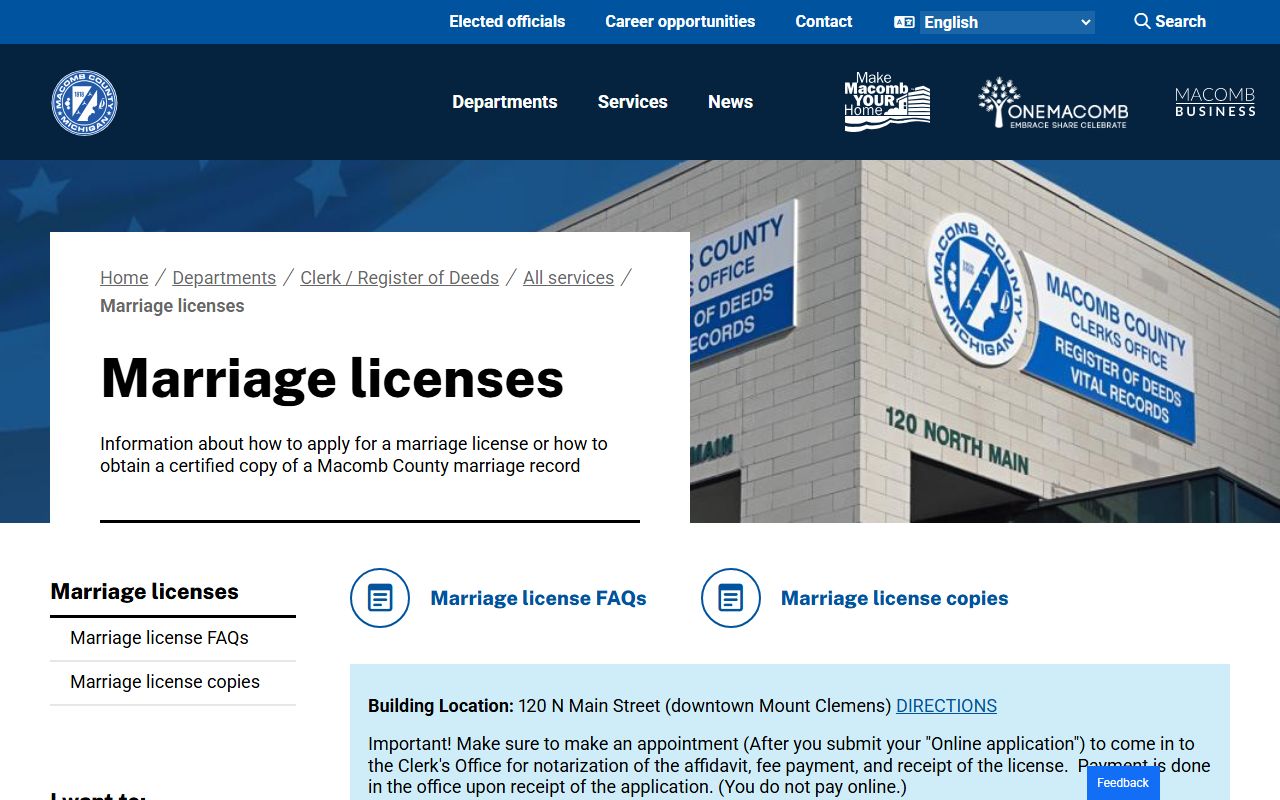Open the Departments menu
This screenshot has height=800, width=1280.
tap(505, 102)
